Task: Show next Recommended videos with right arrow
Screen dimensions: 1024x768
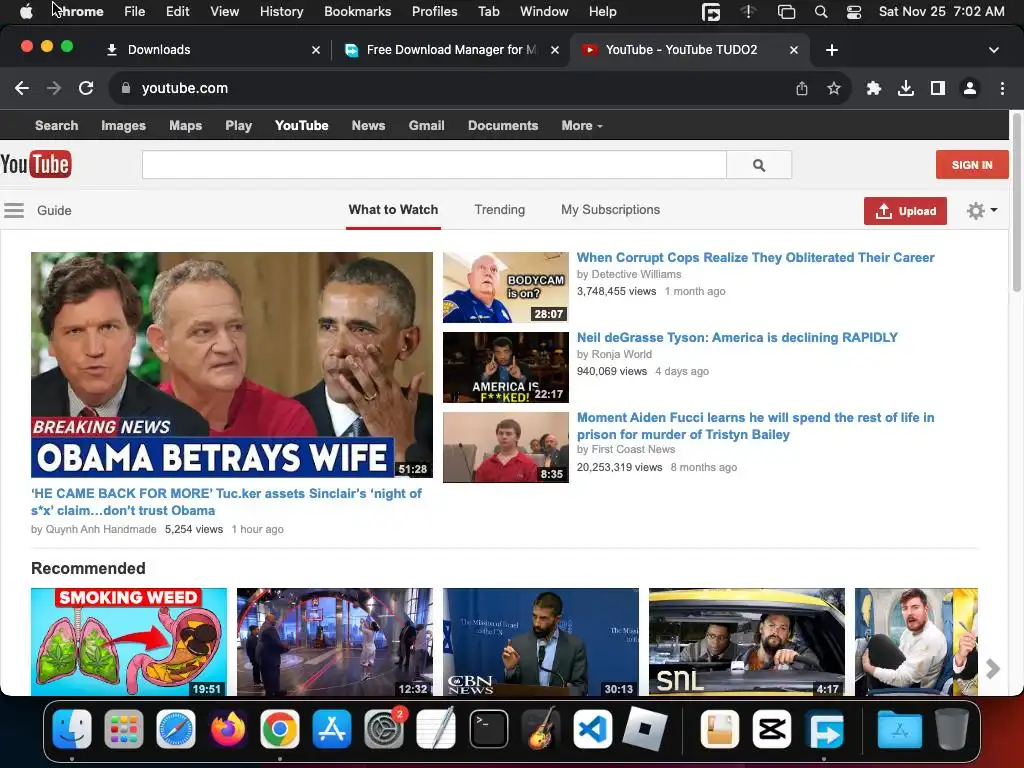Action: tap(993, 668)
